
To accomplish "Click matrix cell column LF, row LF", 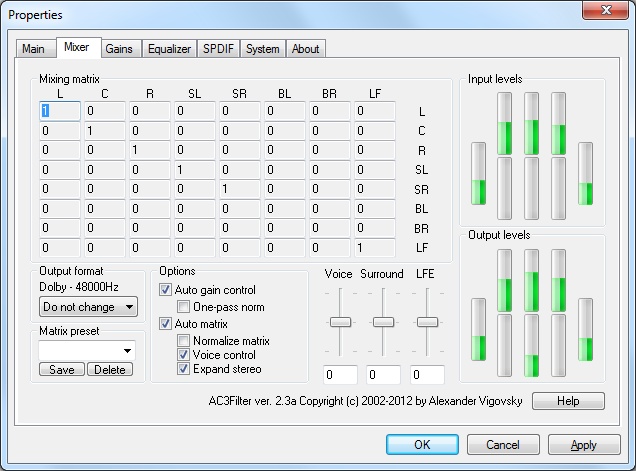I will [x=375, y=248].
